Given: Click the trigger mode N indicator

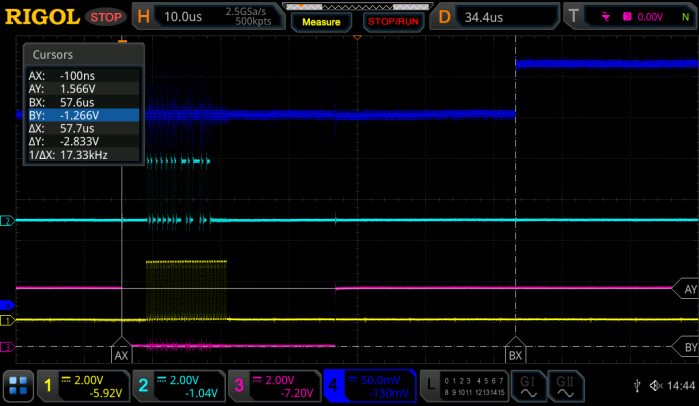Looking at the screenshot, I should pyautogui.click(x=686, y=17).
